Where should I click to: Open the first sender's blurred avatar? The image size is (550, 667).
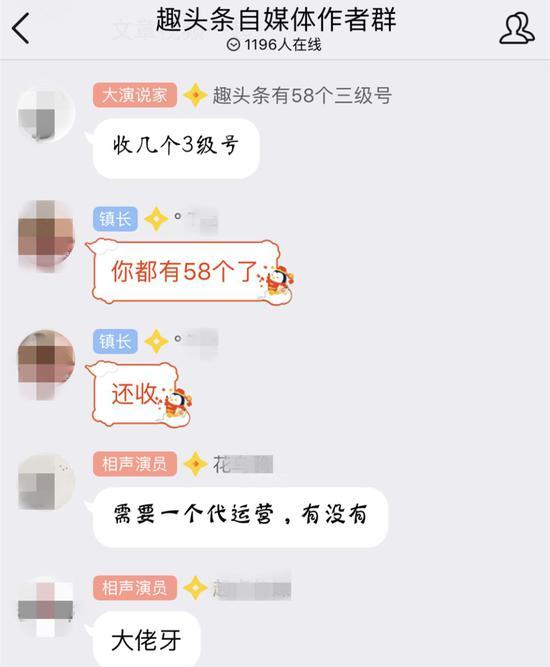[x=46, y=114]
